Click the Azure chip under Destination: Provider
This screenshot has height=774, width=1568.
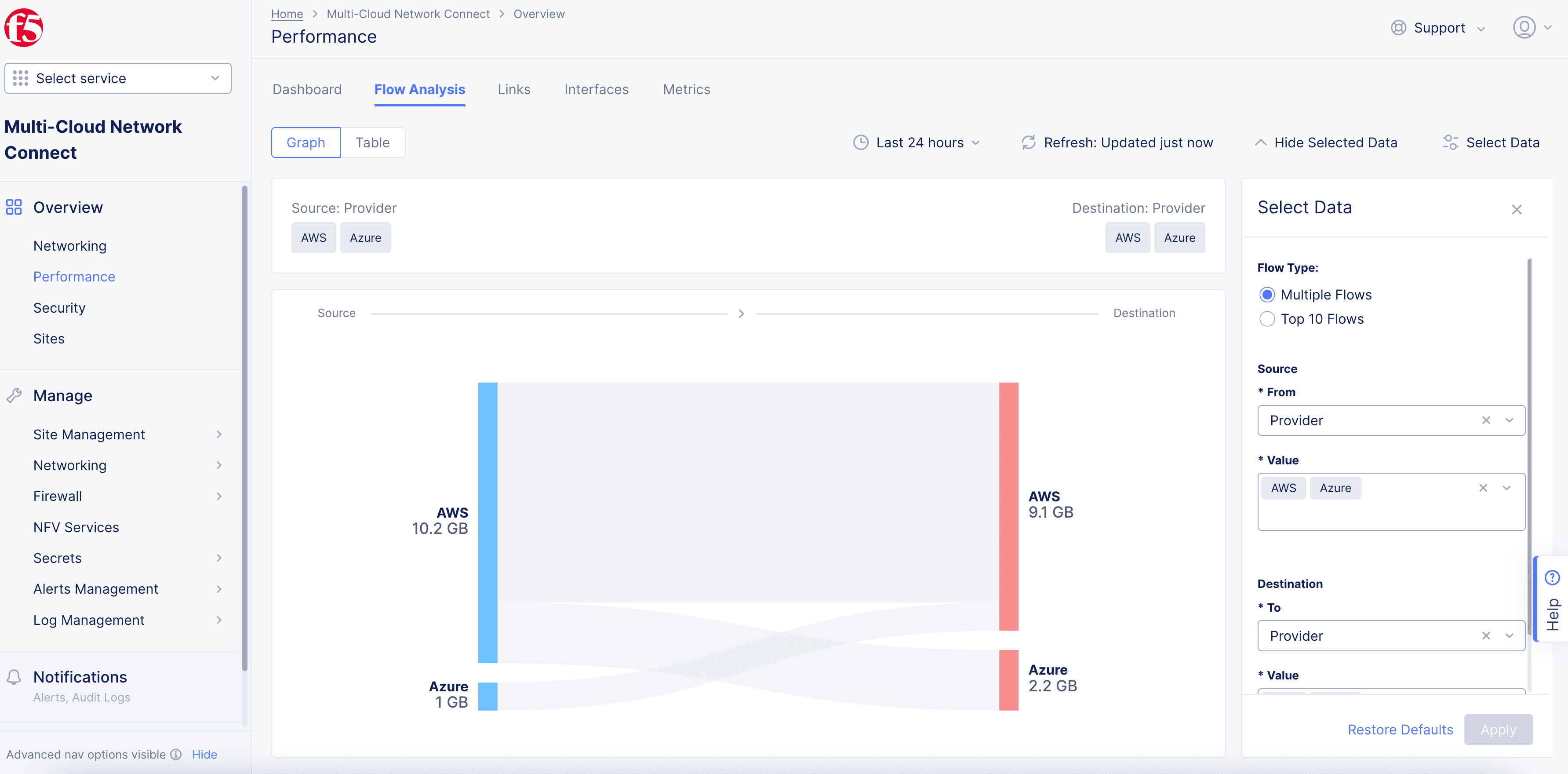(1179, 237)
